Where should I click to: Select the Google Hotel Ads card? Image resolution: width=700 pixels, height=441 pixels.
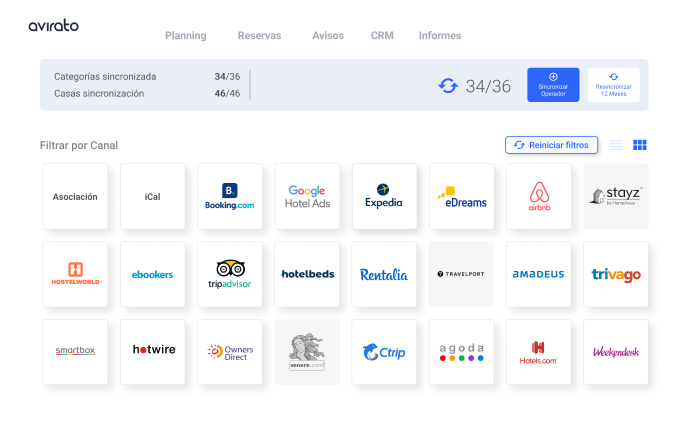click(x=307, y=196)
